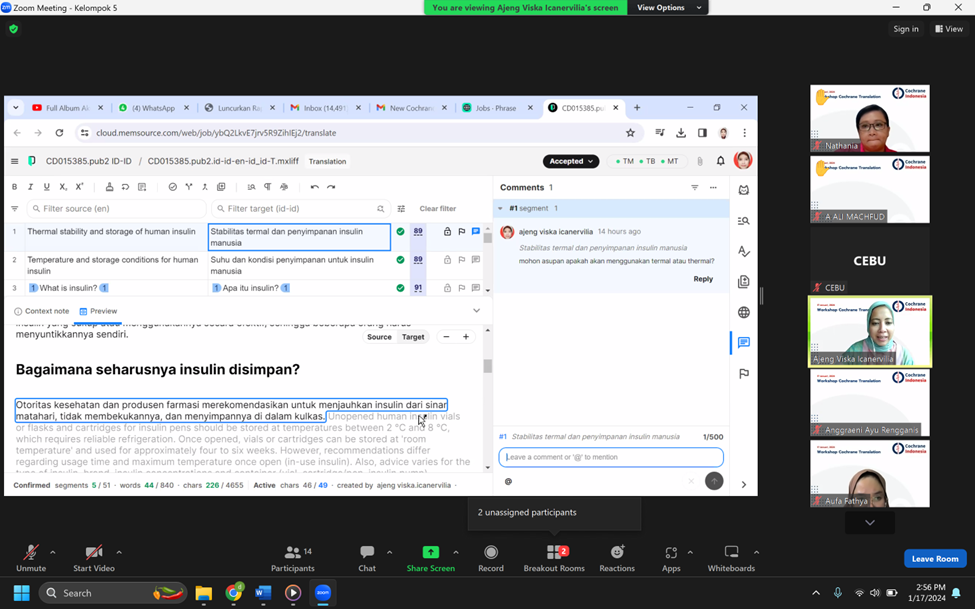
Task: Start video in Zoom toolbar
Action: click(93, 553)
